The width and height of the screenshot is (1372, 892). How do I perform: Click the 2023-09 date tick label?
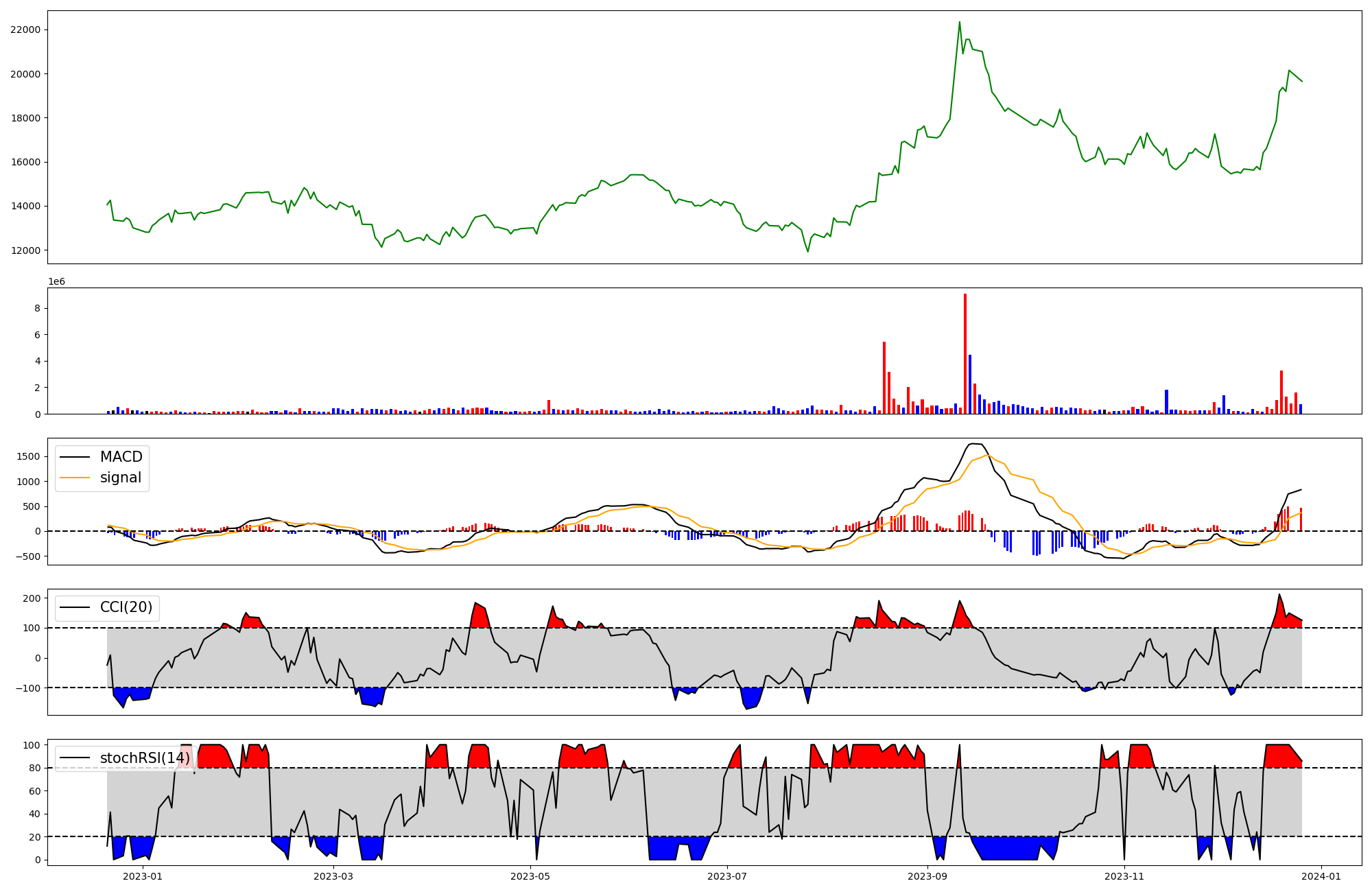pos(927,876)
